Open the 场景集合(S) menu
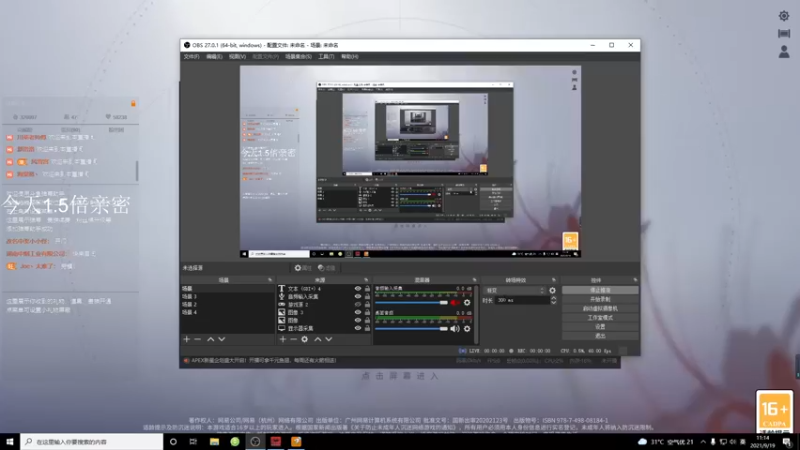 298,57
